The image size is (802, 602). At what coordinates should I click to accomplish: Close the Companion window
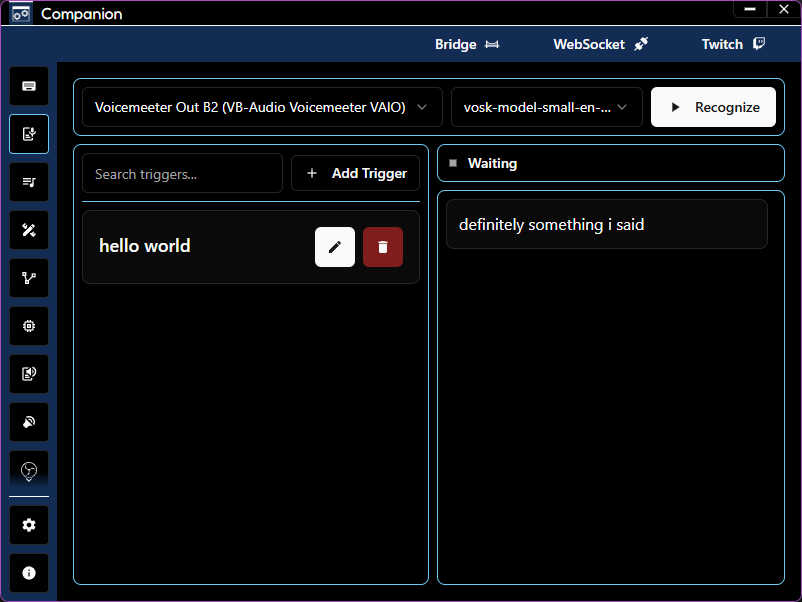pyautogui.click(x=783, y=9)
